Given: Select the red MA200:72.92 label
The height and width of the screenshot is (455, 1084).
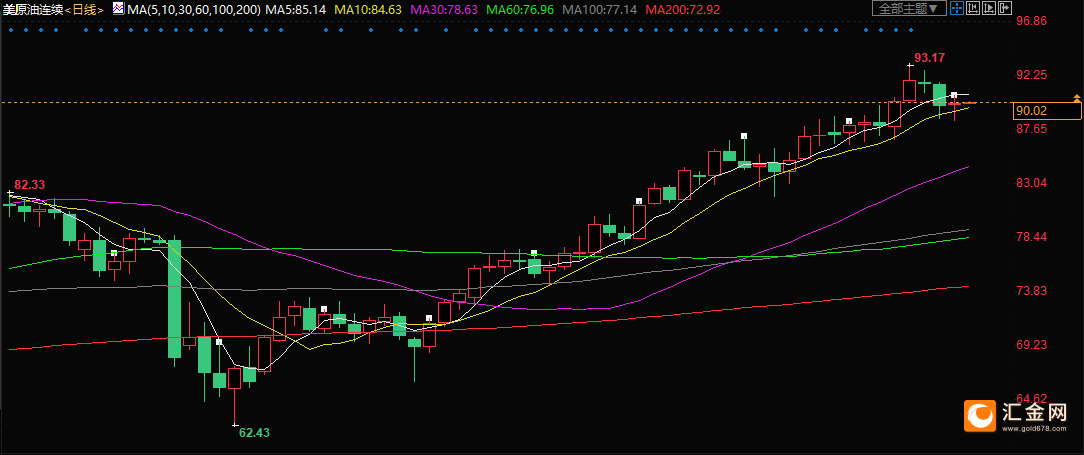Looking at the screenshot, I should tap(681, 10).
